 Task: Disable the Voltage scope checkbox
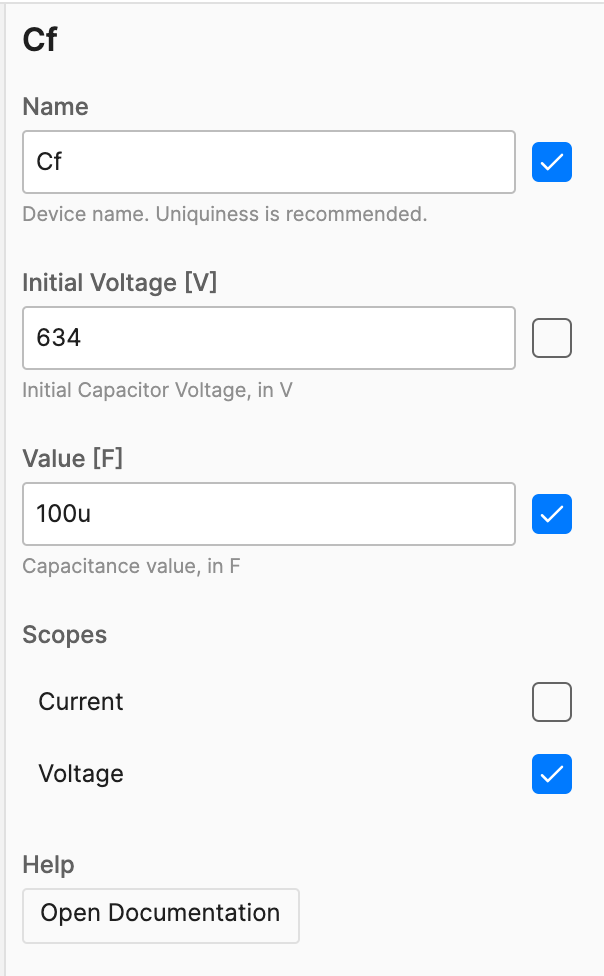click(551, 774)
